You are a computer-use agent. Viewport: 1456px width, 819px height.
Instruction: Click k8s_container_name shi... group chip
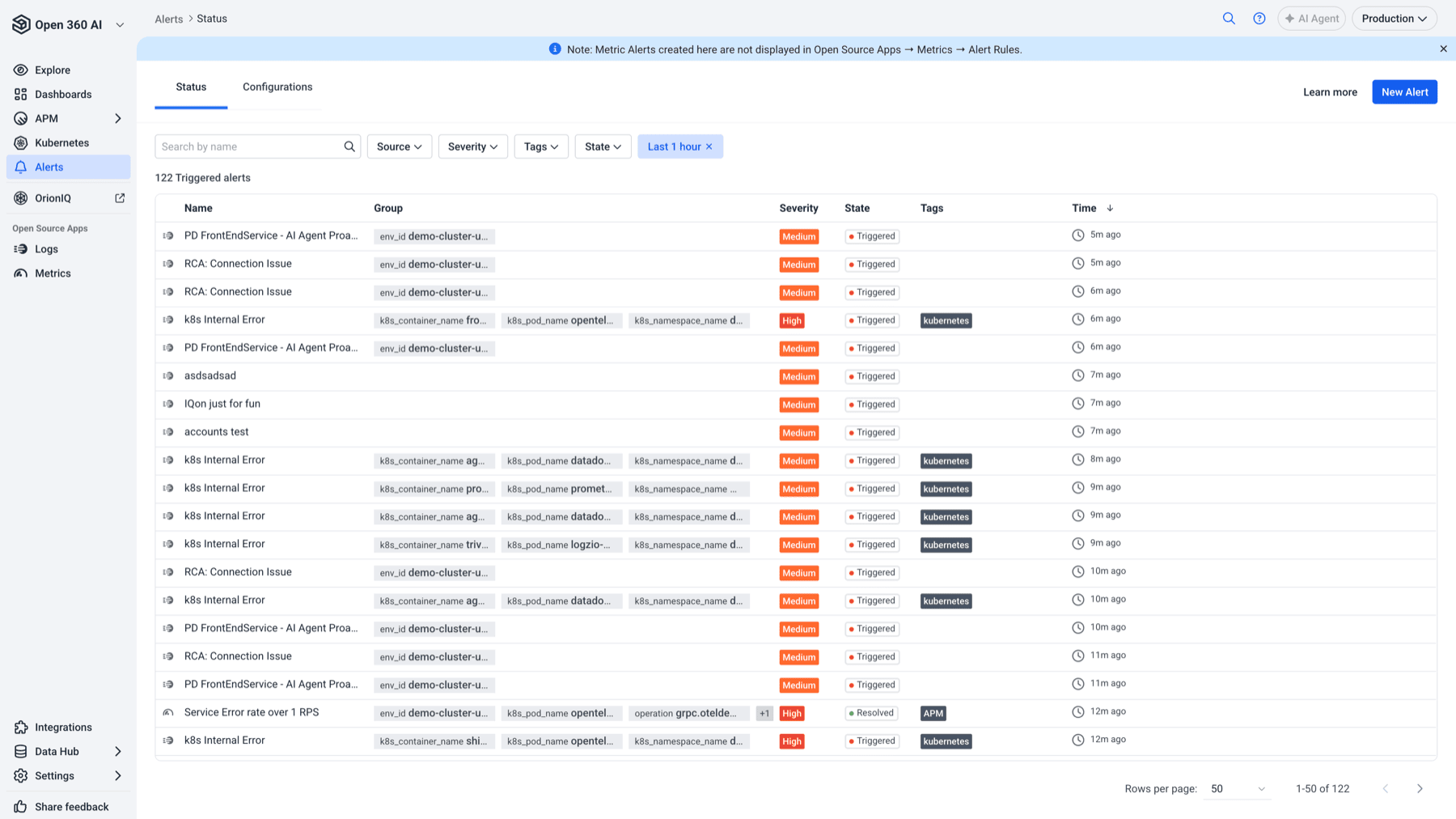click(434, 741)
